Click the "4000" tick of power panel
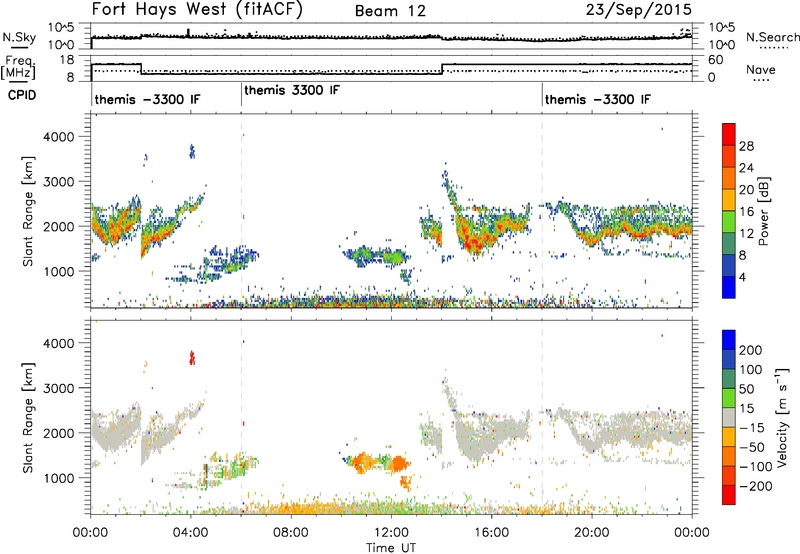 pyautogui.click(x=59, y=137)
